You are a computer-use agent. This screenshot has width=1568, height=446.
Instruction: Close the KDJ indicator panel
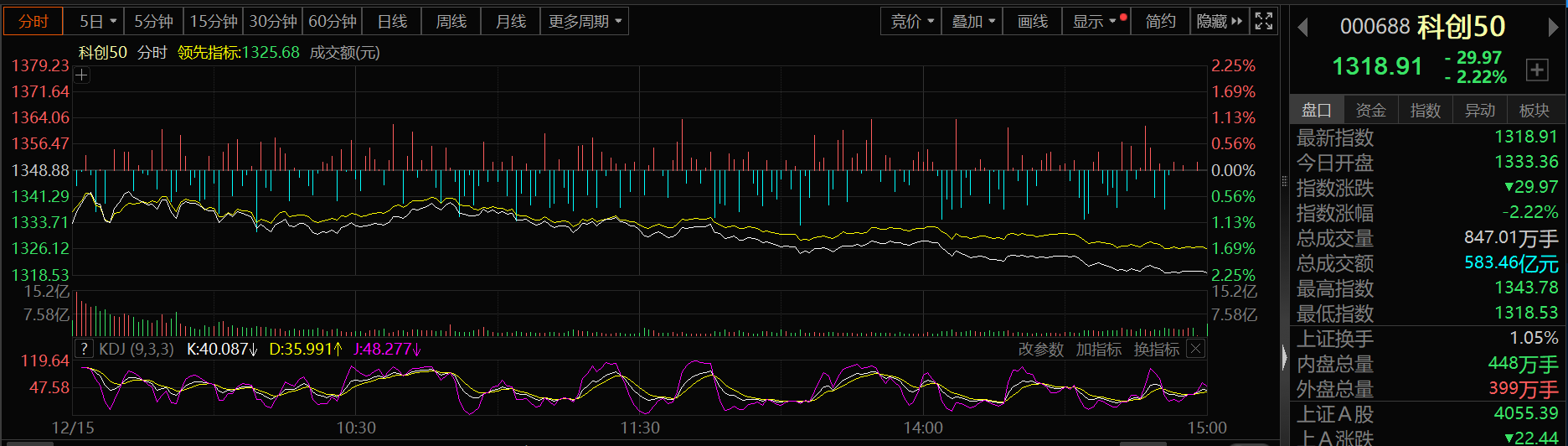(1196, 349)
